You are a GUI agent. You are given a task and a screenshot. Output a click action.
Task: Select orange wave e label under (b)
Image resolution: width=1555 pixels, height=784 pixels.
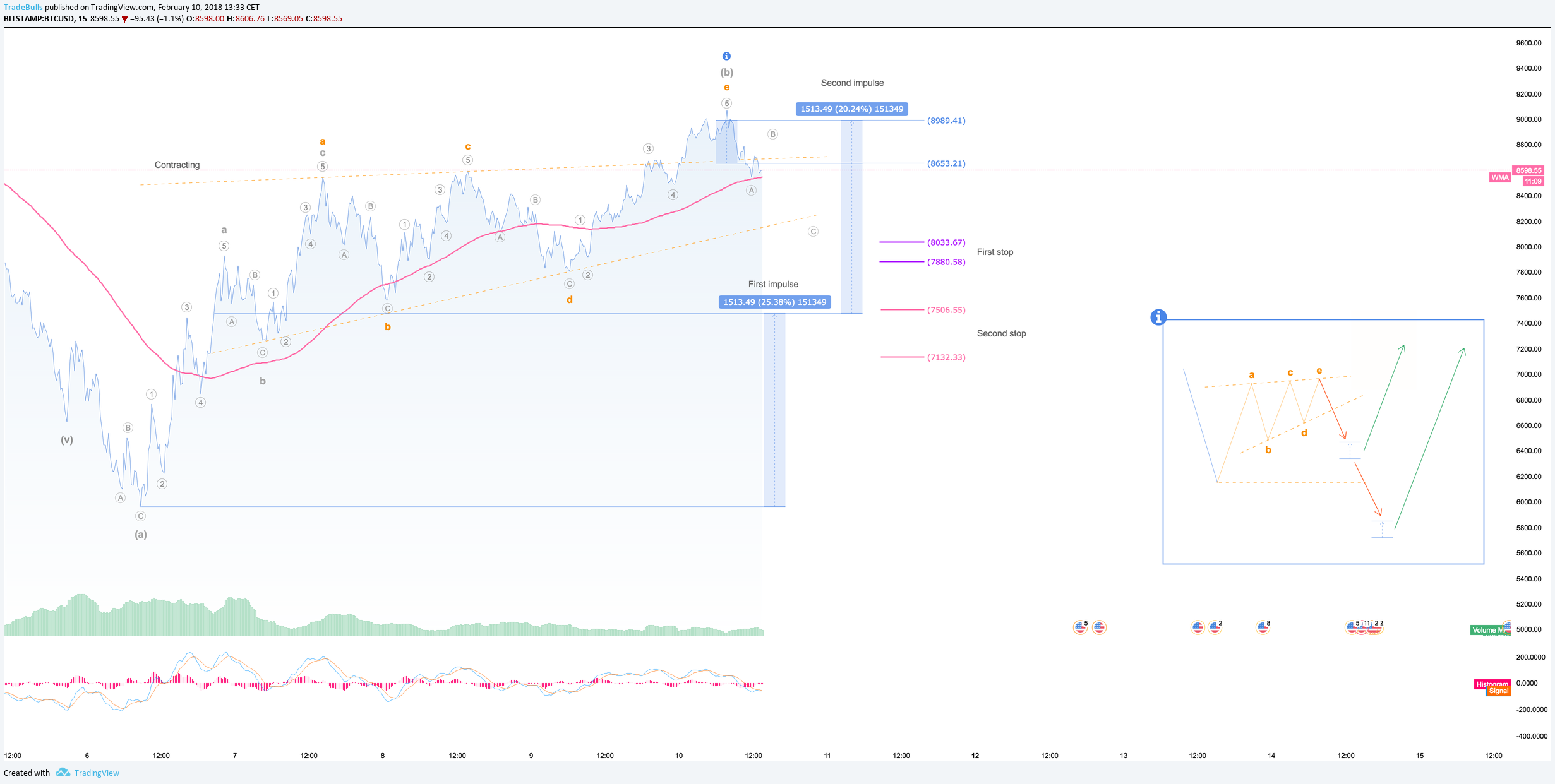point(727,88)
